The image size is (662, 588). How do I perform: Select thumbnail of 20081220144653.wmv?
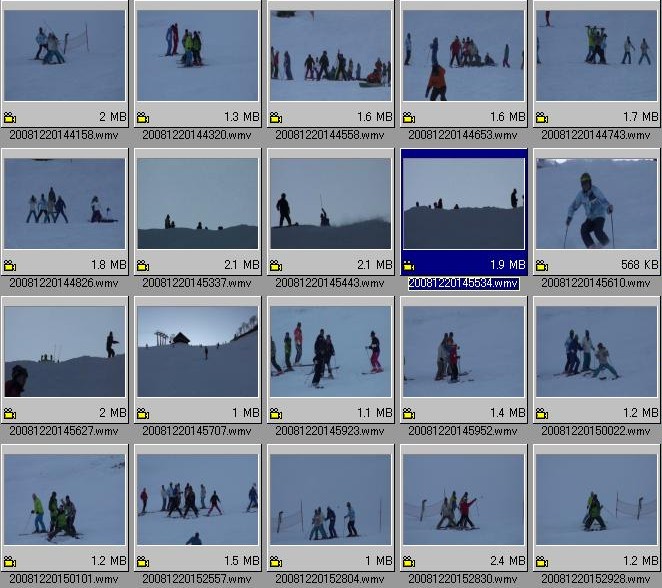(464, 55)
